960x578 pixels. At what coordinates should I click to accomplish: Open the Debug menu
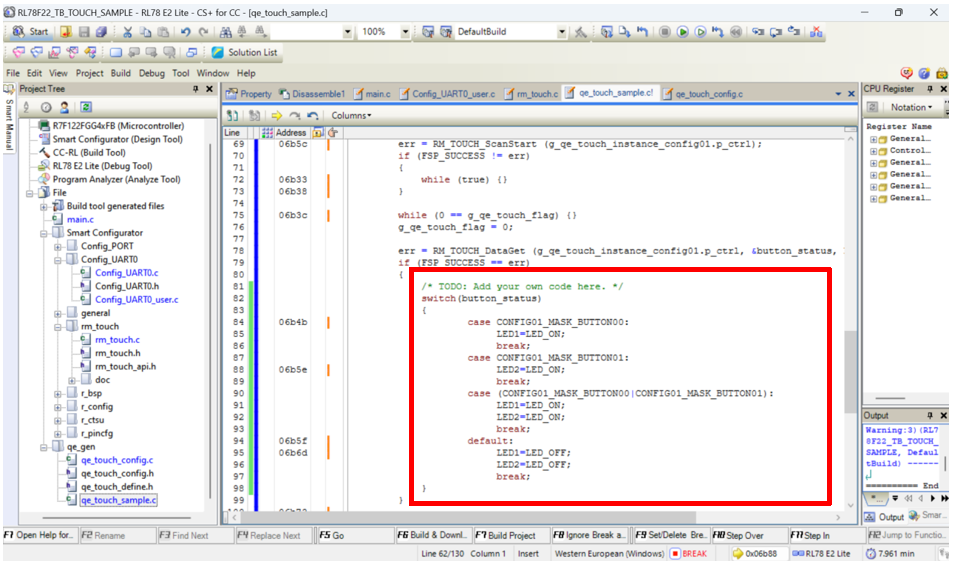pyautogui.click(x=152, y=73)
